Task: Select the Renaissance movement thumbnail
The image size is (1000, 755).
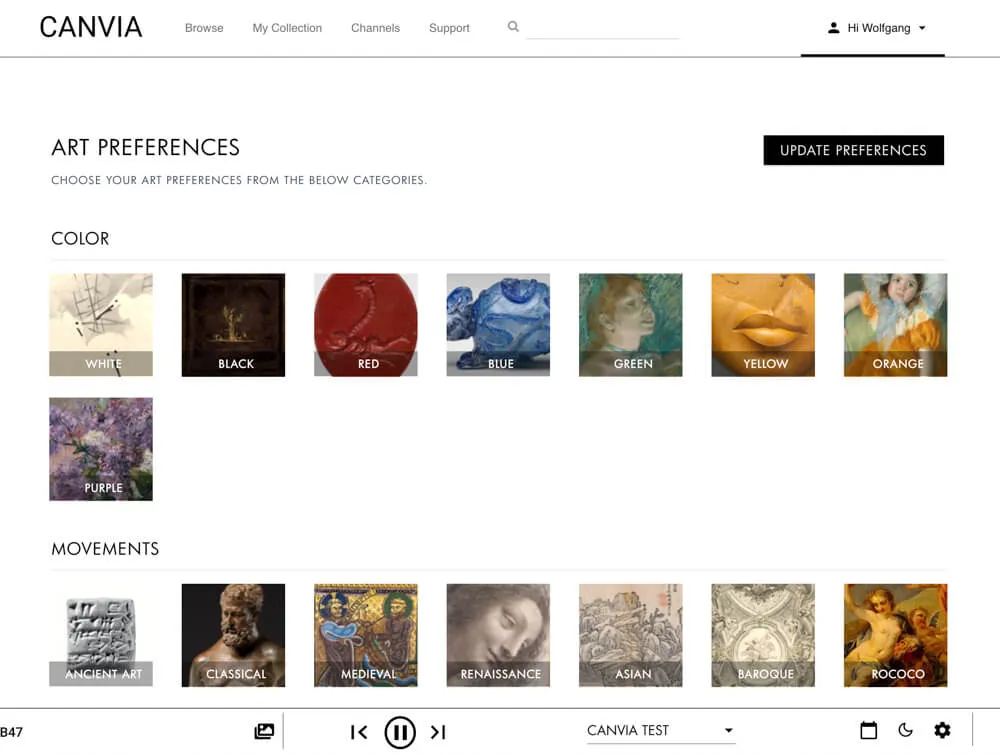Action: [498, 635]
